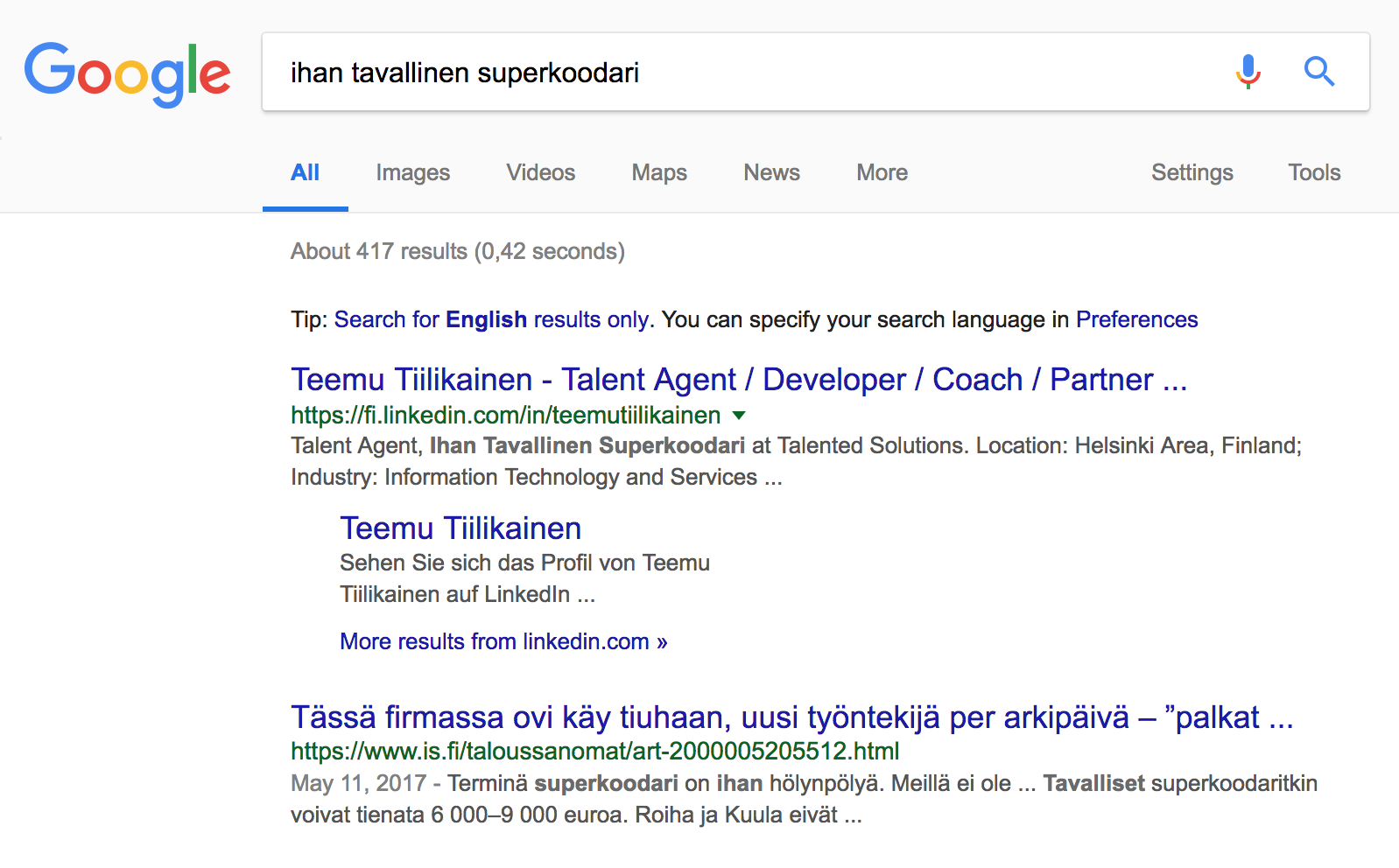Click the Ihan Tavallinen Superkoodari bold snippet
This screenshot has height=868, width=1399.
coord(587,445)
